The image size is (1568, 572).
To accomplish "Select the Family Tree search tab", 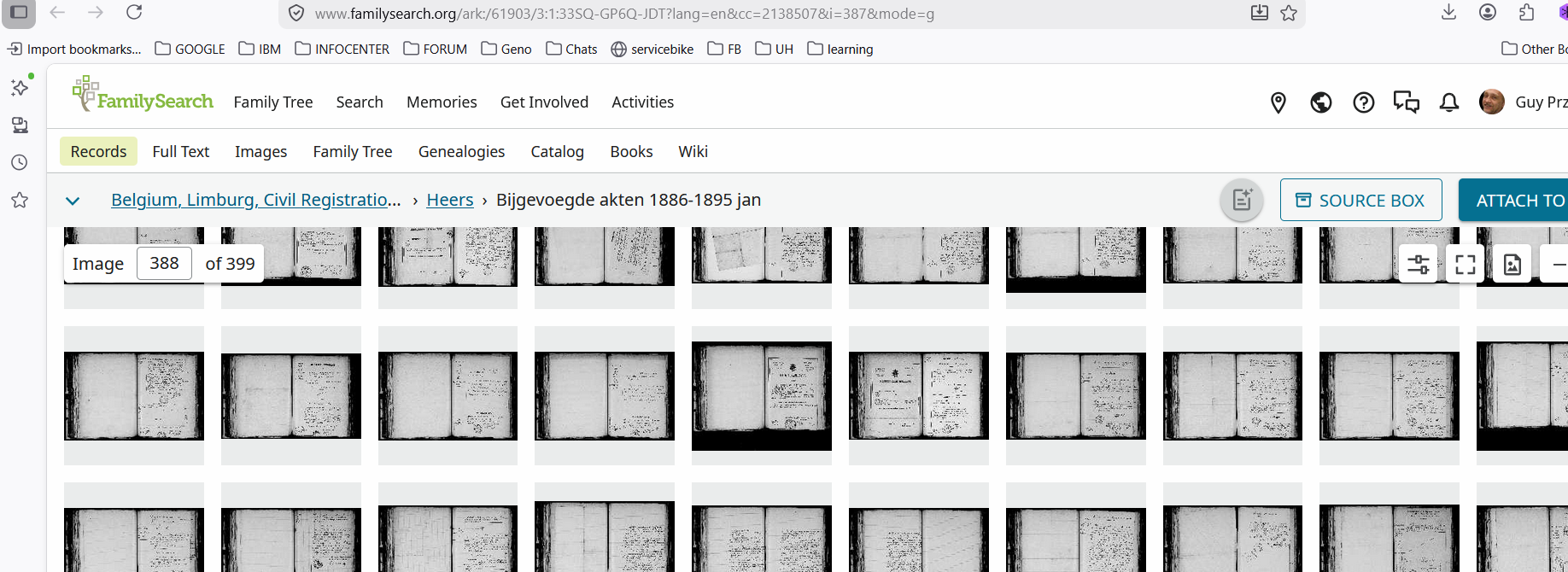I will [353, 151].
